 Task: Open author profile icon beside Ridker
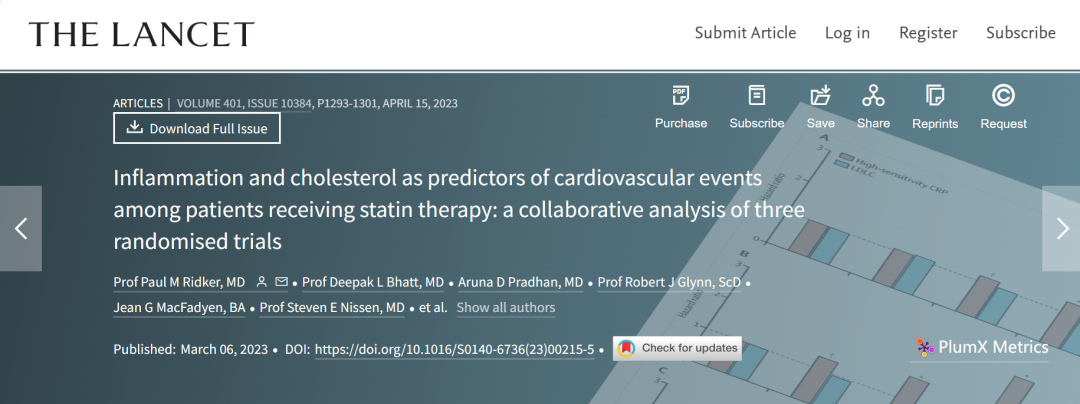pos(261,282)
